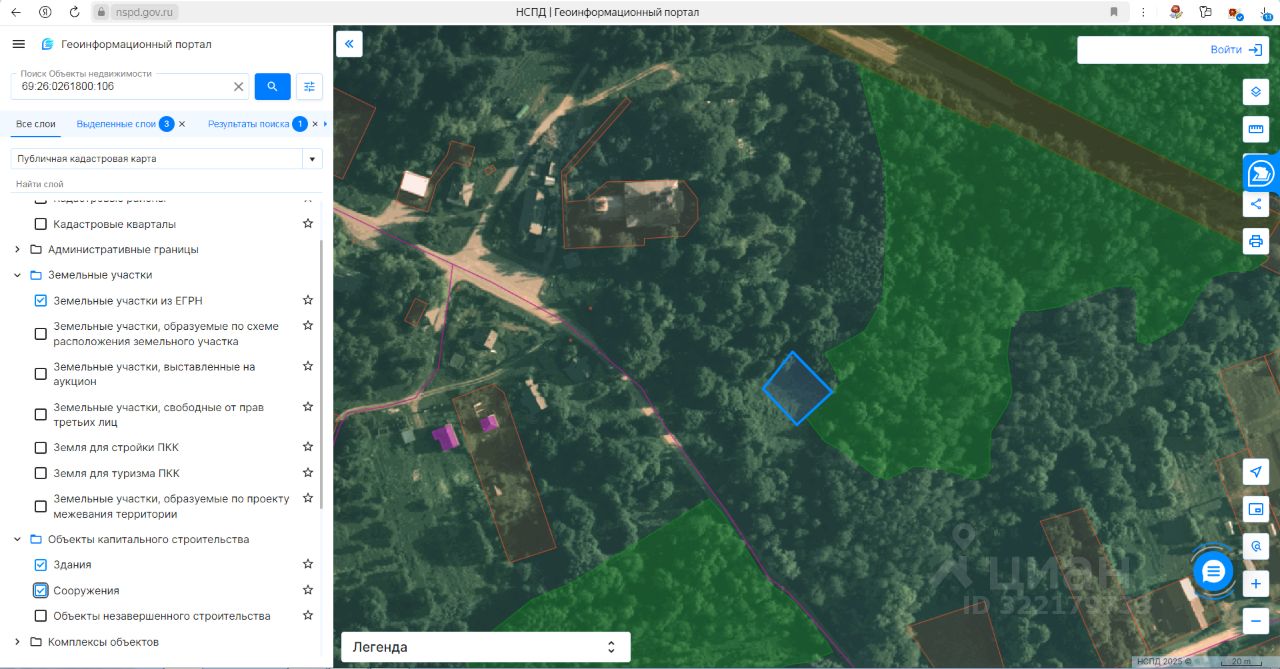The image size is (1280, 669).
Task: Open the hamburger main menu
Action: pyautogui.click(x=18, y=44)
